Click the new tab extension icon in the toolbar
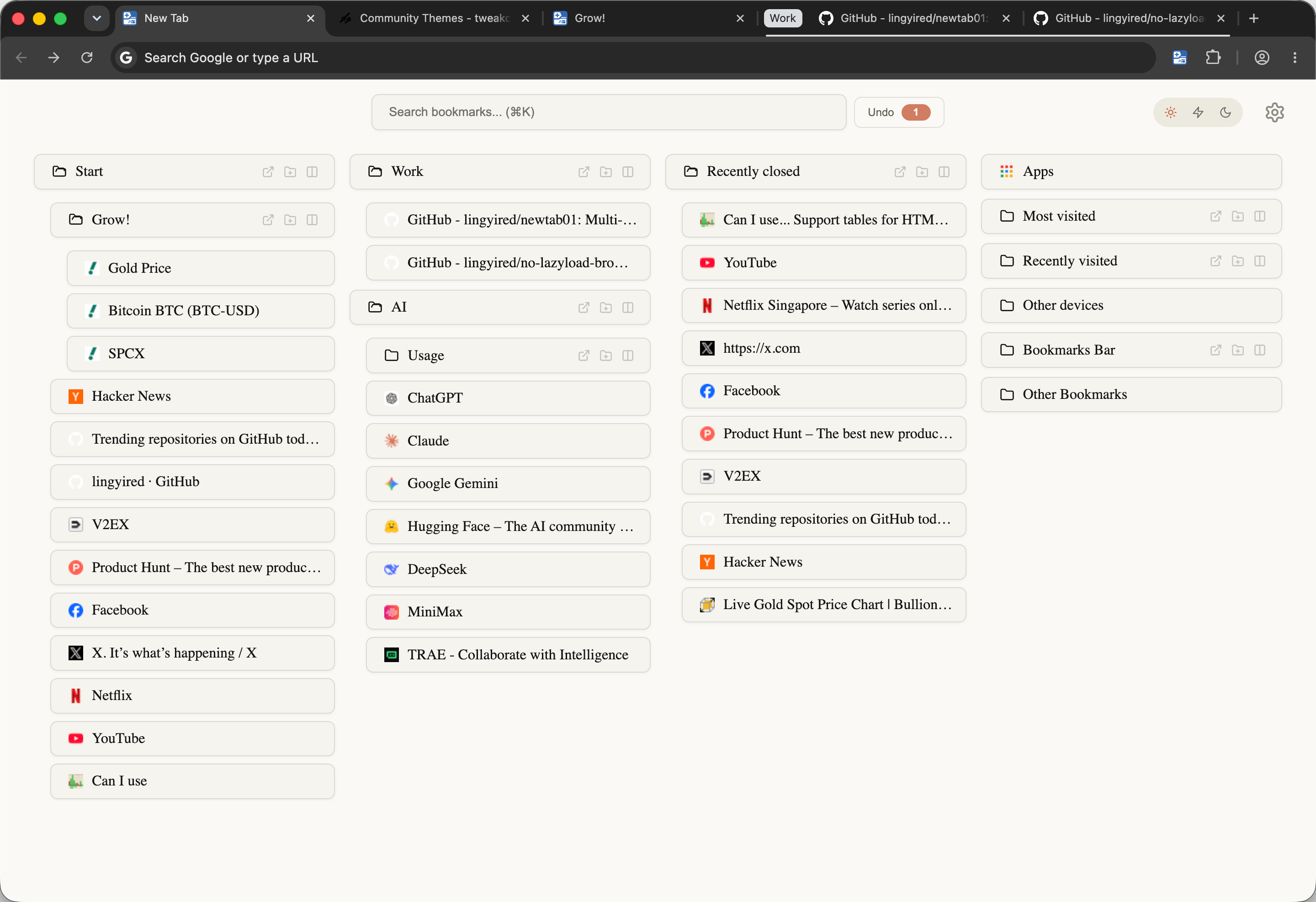The width and height of the screenshot is (1316, 902). click(x=1179, y=57)
